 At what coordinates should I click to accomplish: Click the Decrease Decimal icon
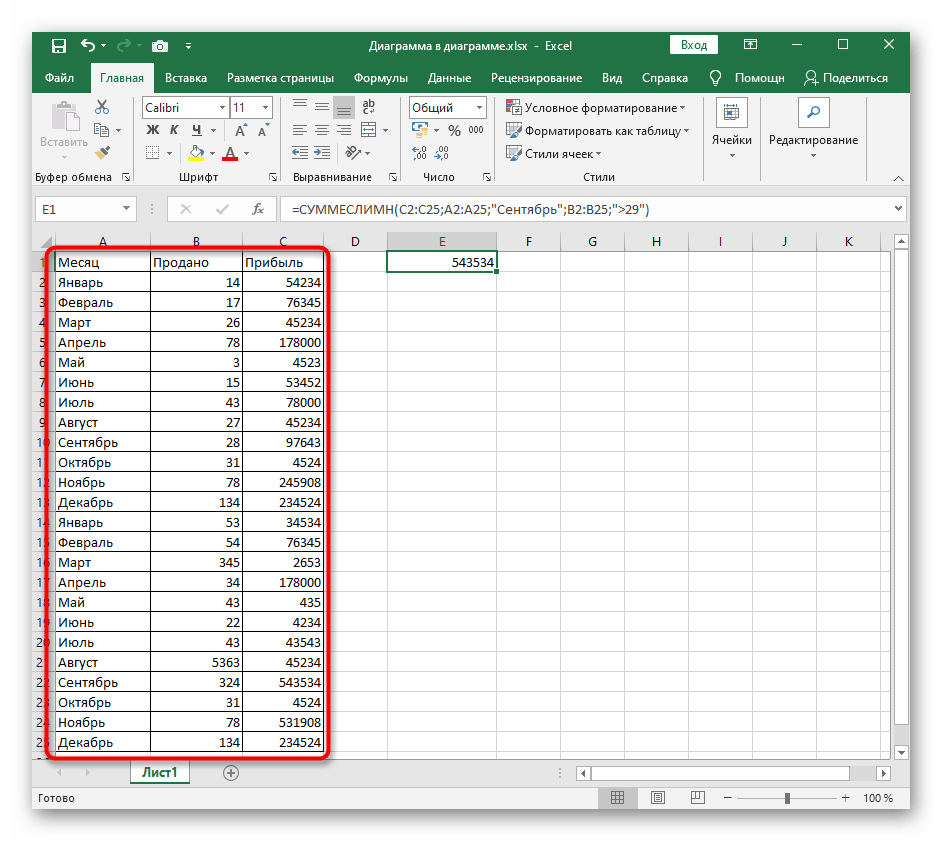pyautogui.click(x=442, y=153)
